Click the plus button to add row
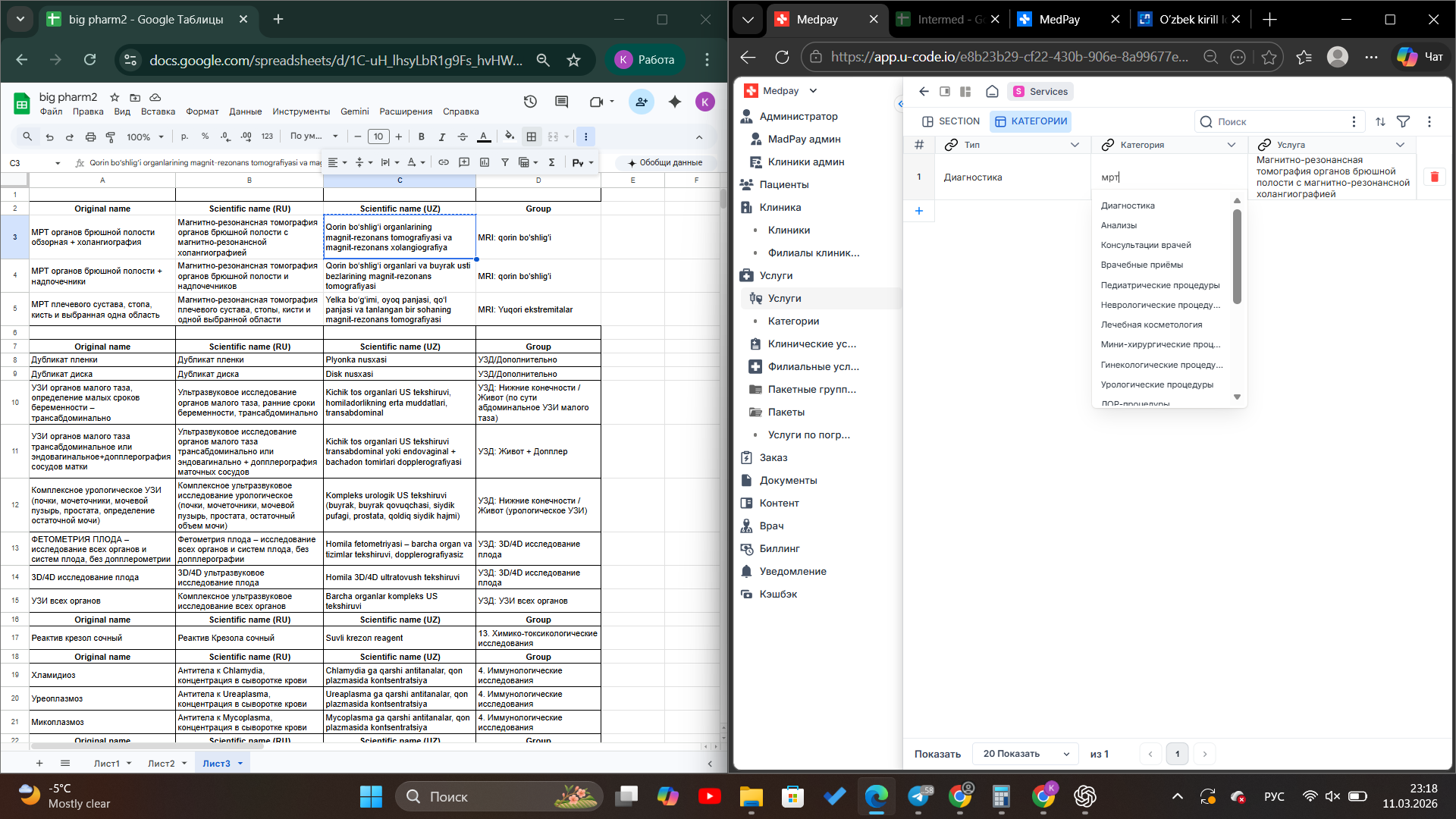Image resolution: width=1456 pixels, height=819 pixels. (x=919, y=211)
